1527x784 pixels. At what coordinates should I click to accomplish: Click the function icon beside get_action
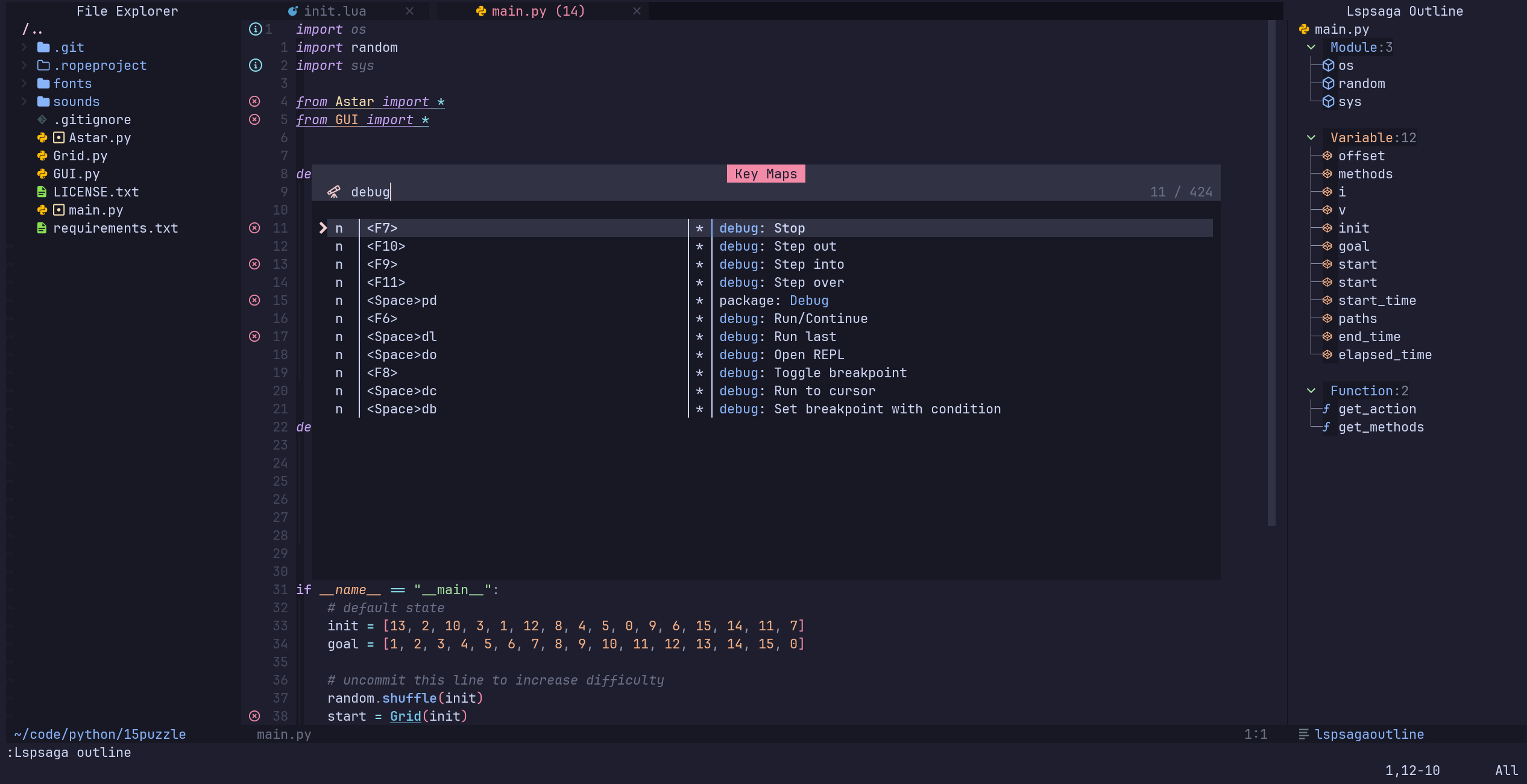tap(1326, 409)
